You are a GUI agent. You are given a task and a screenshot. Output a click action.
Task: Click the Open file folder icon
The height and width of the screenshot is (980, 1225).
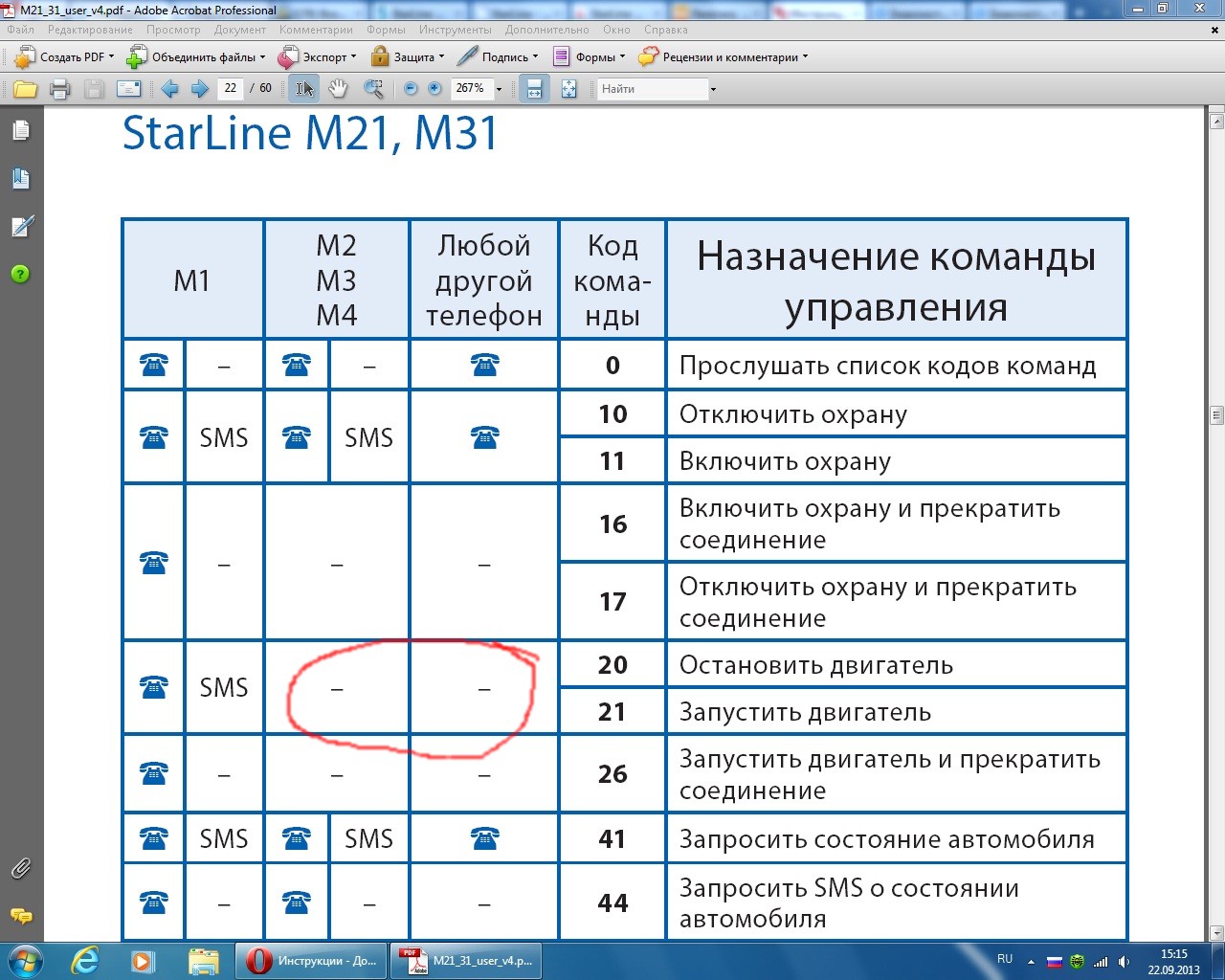[25, 89]
